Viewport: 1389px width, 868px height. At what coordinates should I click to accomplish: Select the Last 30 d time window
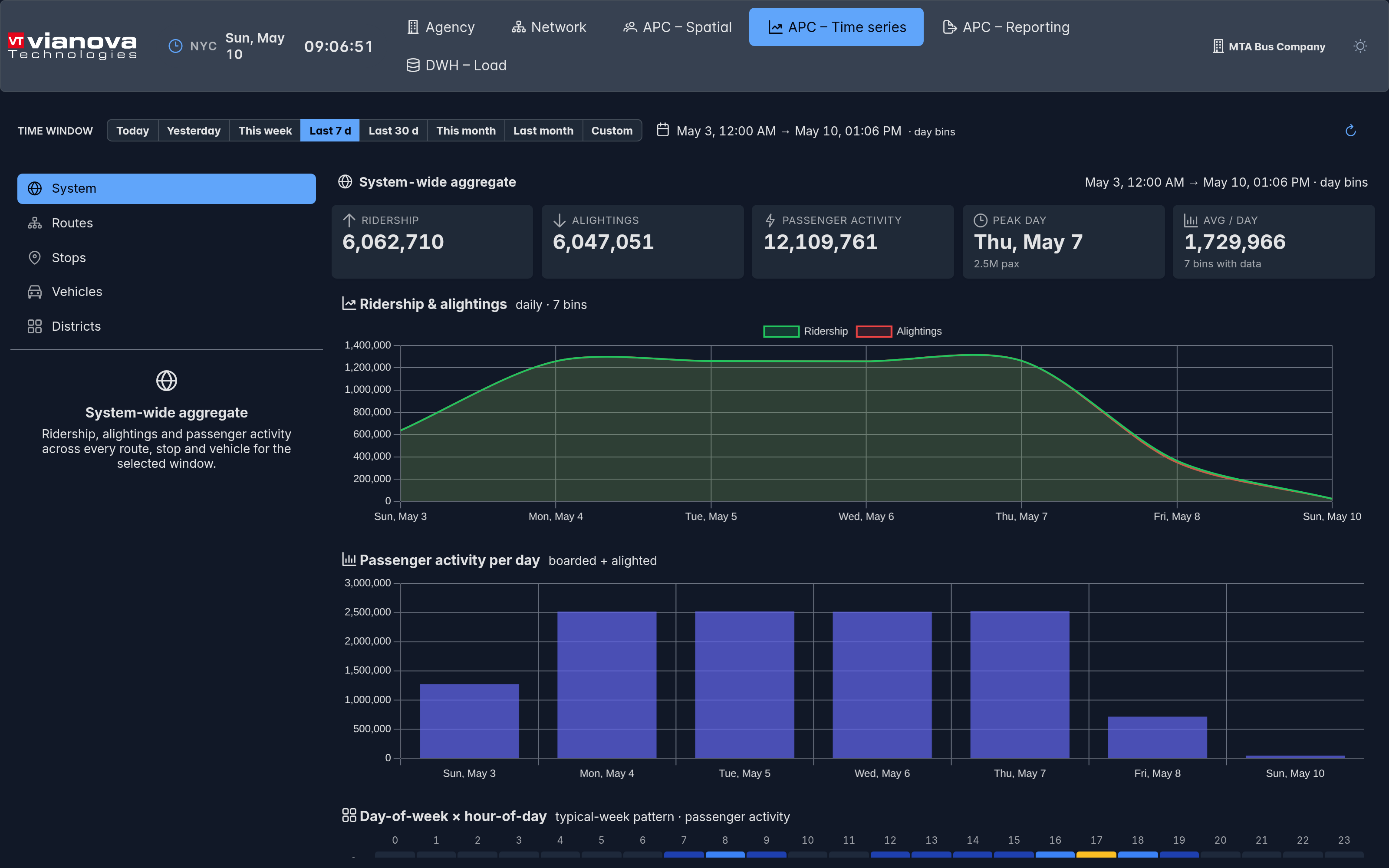393,130
